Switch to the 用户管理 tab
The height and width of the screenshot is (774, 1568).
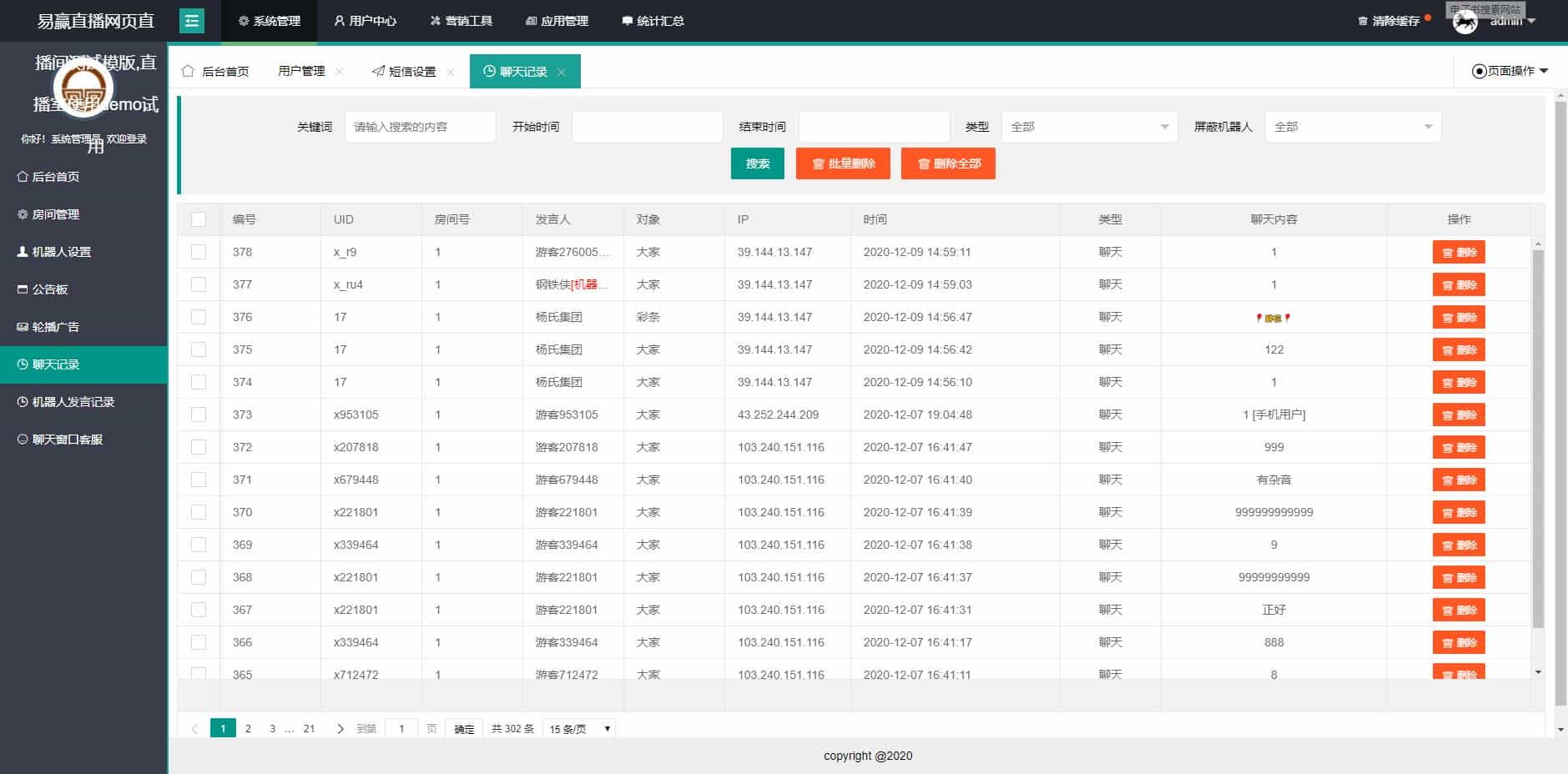[301, 71]
